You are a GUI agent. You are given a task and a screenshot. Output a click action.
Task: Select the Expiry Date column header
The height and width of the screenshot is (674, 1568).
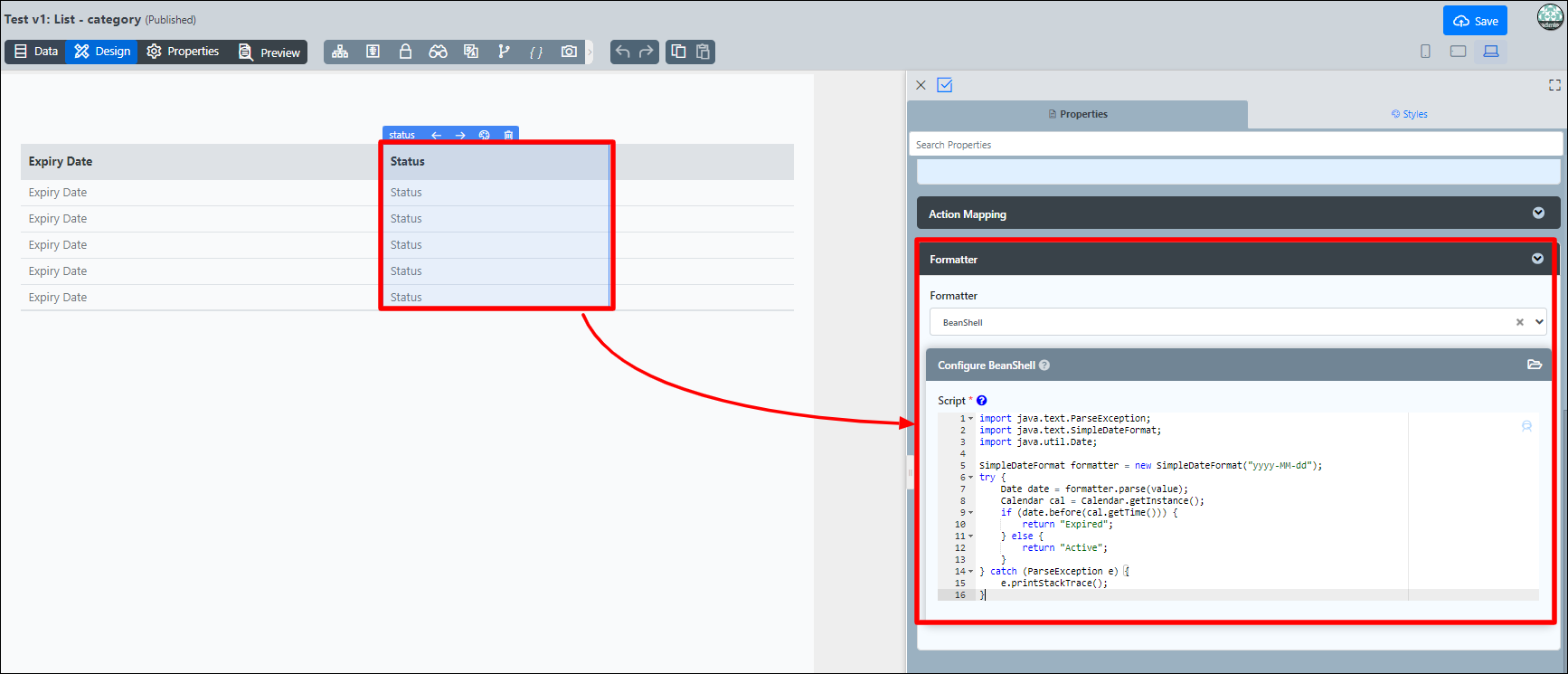pos(202,161)
